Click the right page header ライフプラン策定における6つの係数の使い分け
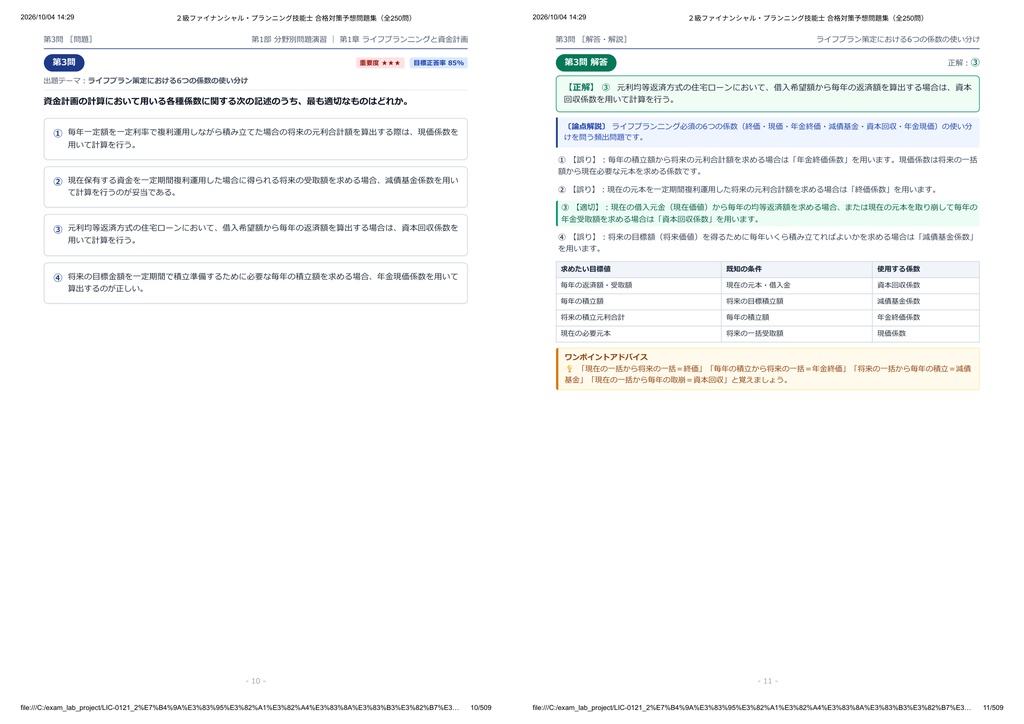Viewport: 1024px width, 724px height. click(x=898, y=39)
